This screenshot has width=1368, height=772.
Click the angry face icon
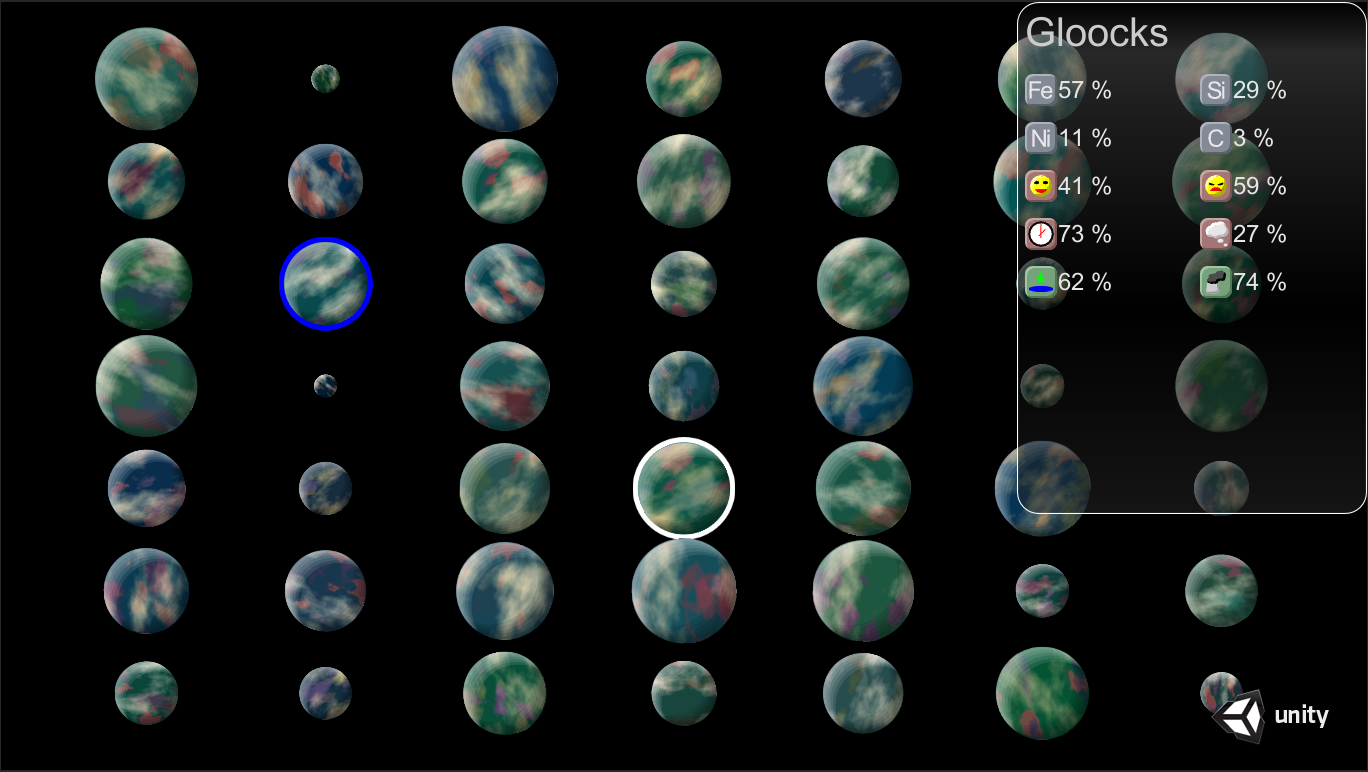1215,186
